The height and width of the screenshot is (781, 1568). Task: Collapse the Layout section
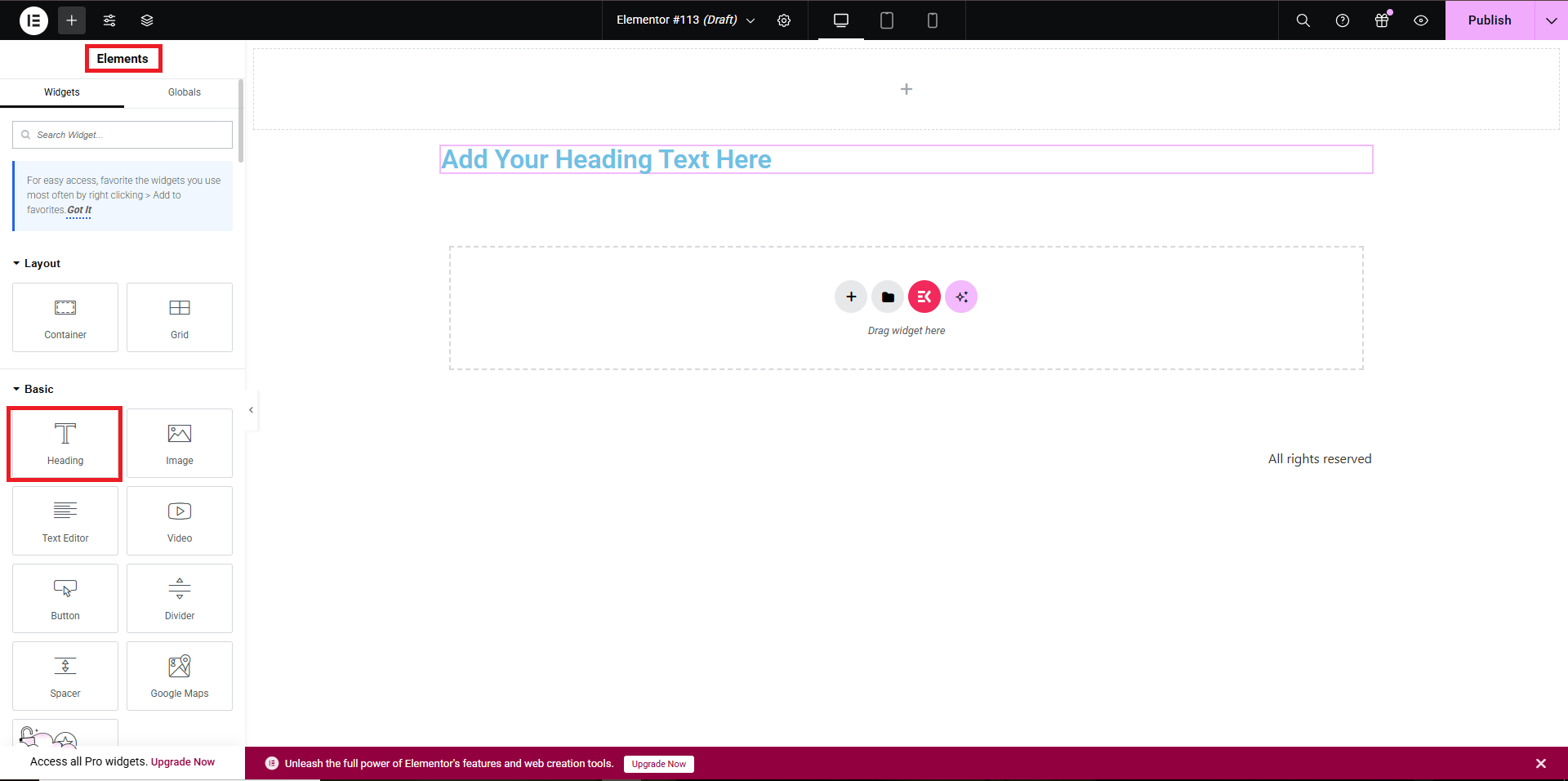(37, 263)
